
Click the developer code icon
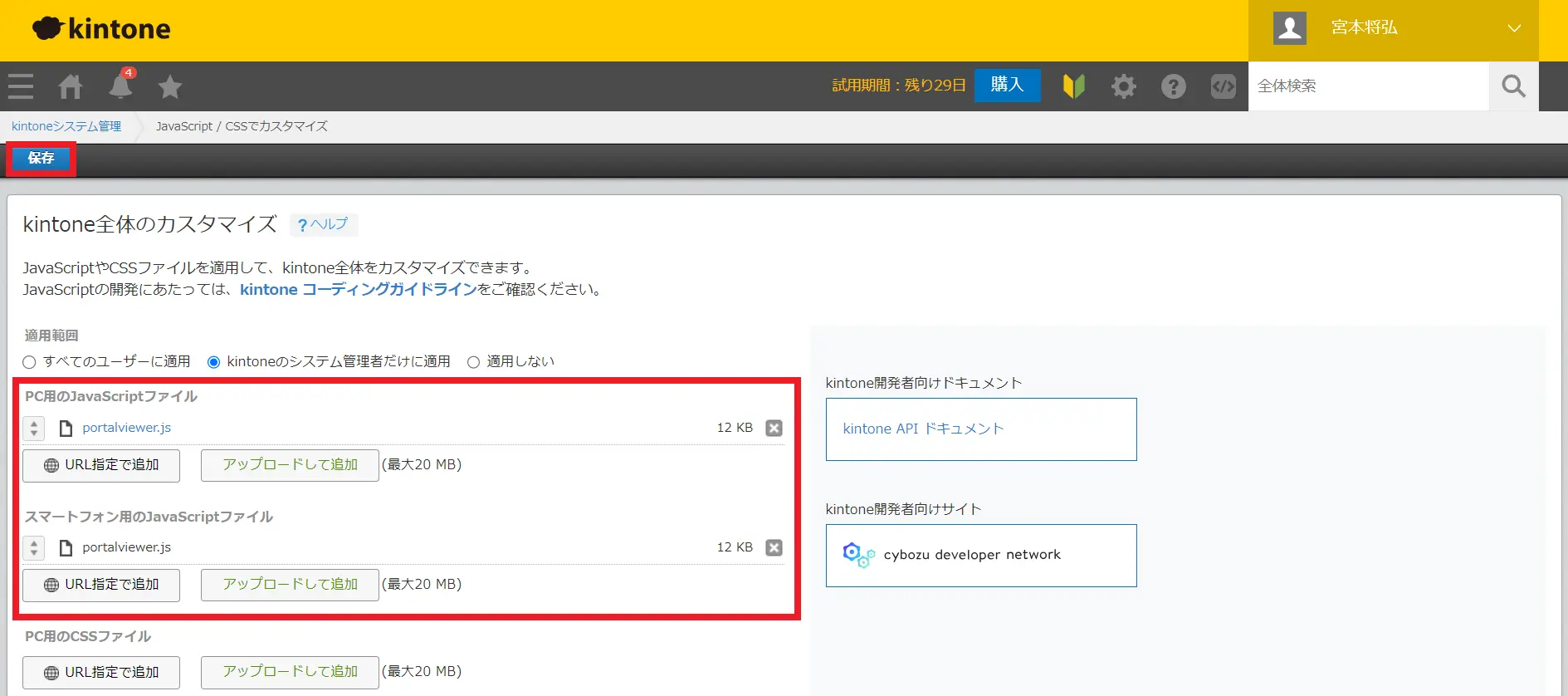pyautogui.click(x=1224, y=86)
